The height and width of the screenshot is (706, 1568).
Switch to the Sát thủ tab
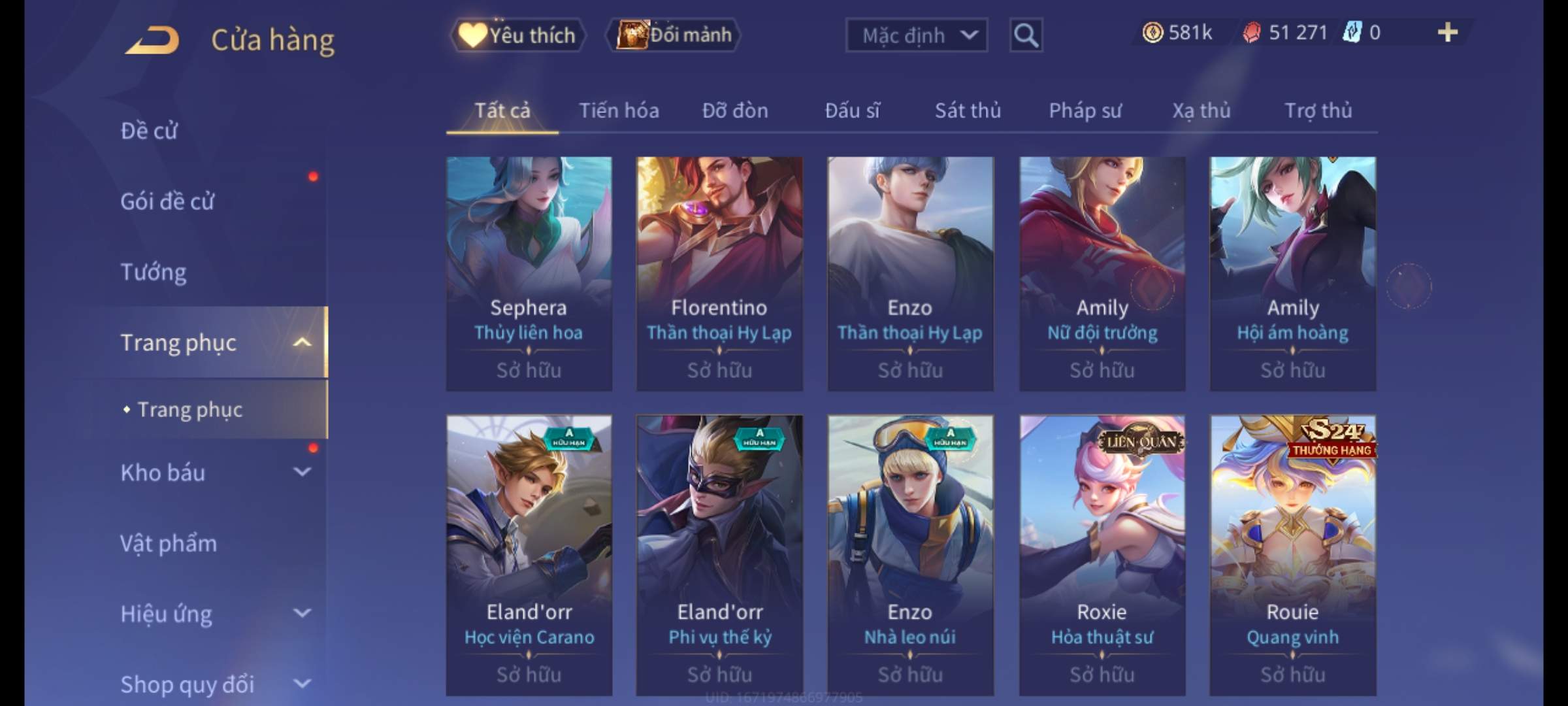968,110
